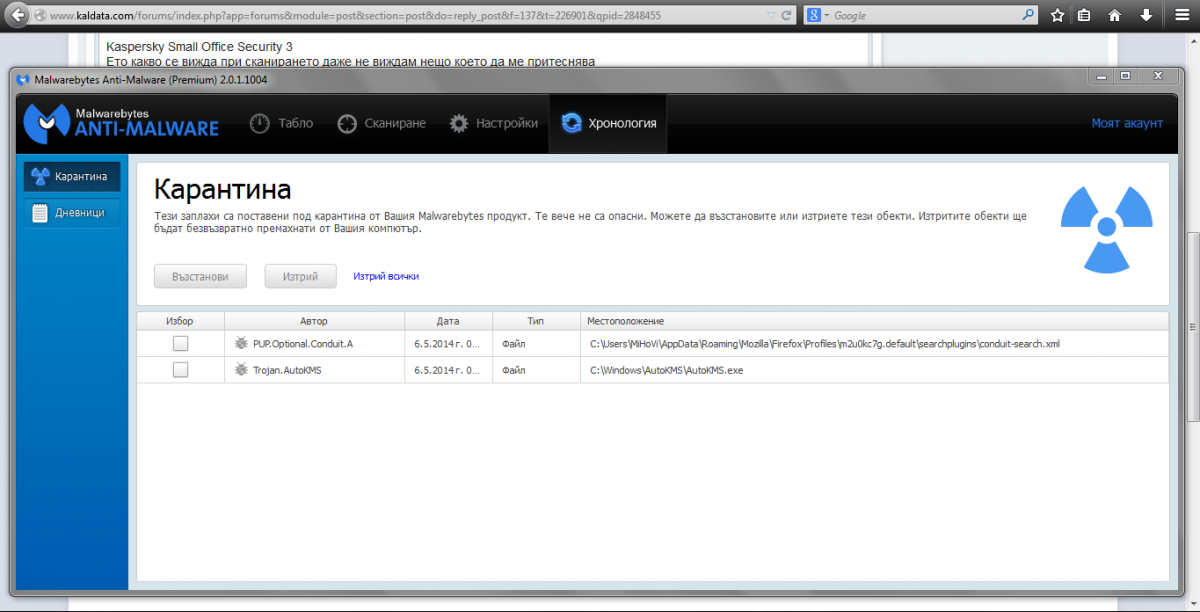The image size is (1200, 612).
Task: Click the Firefox back navigation arrow
Action: pyautogui.click(x=18, y=16)
